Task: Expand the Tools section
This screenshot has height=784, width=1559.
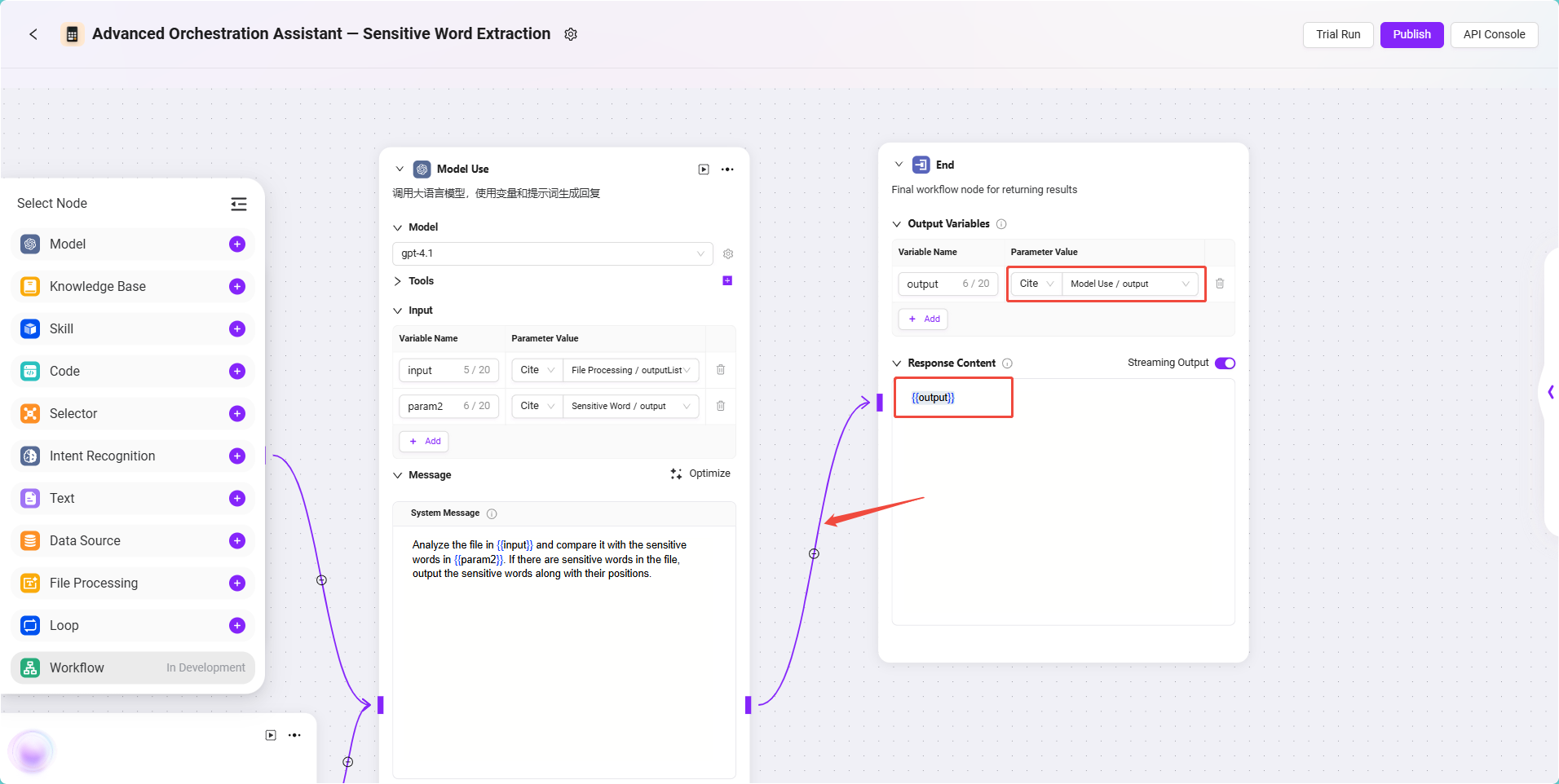Action: (x=398, y=281)
